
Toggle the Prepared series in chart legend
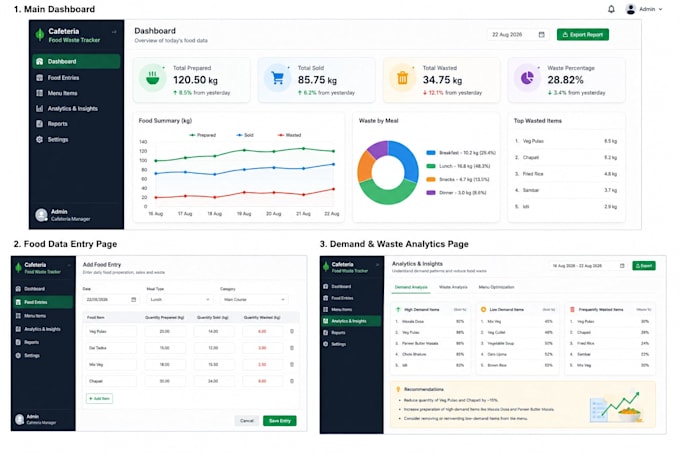pyautogui.click(x=203, y=135)
